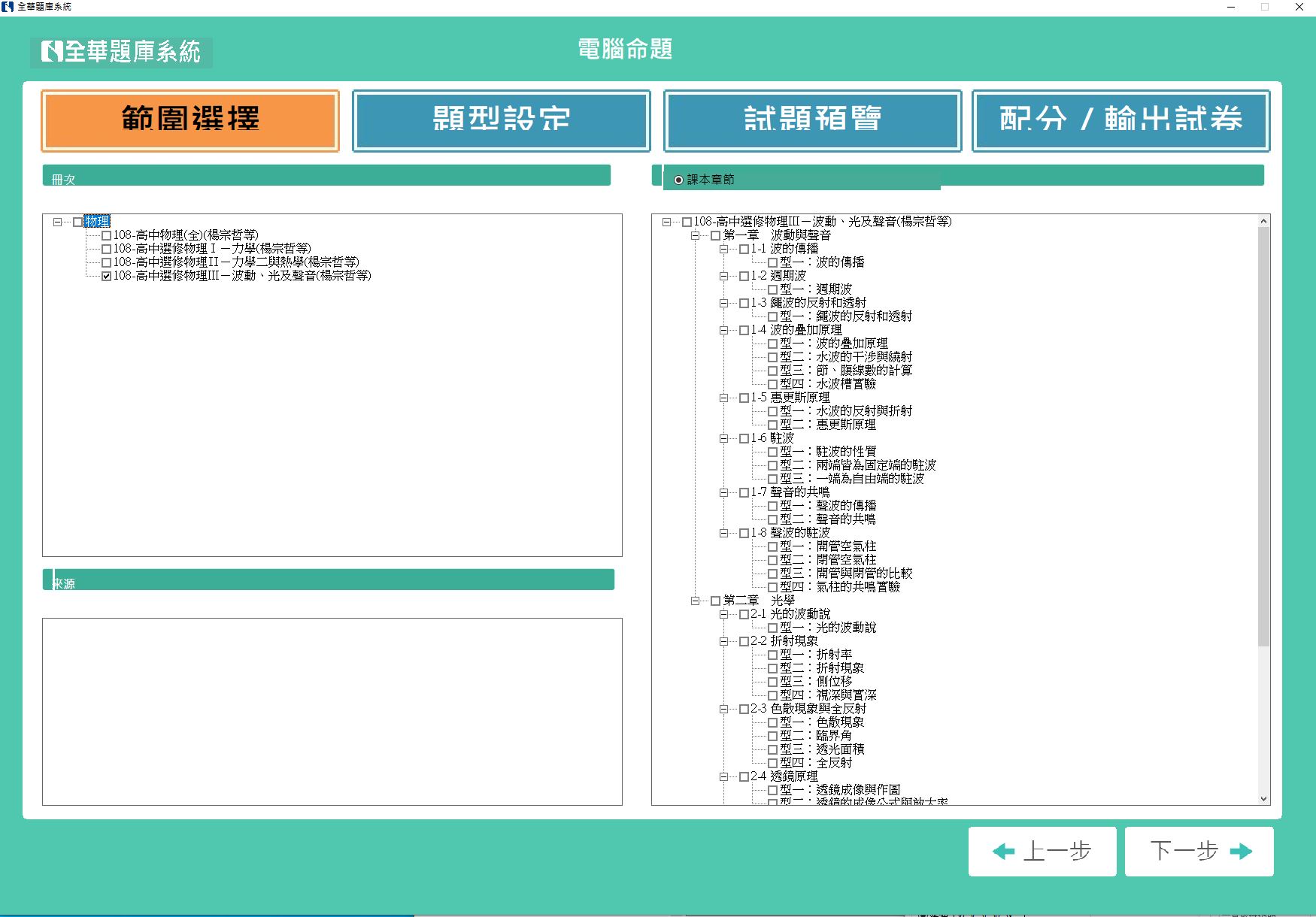
Task: Click the 下一步 button
Action: (x=1199, y=852)
